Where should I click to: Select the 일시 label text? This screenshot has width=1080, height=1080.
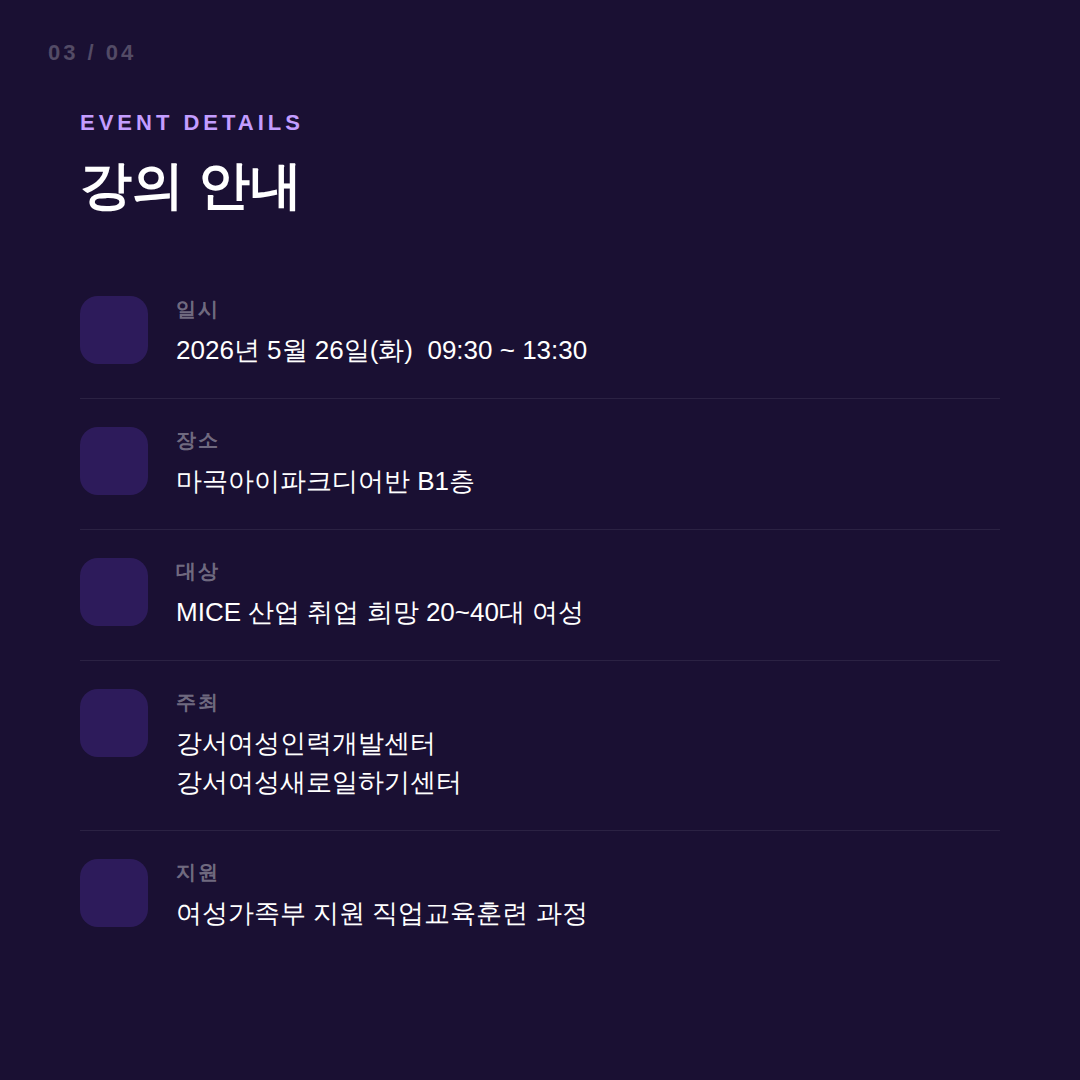coord(197,310)
